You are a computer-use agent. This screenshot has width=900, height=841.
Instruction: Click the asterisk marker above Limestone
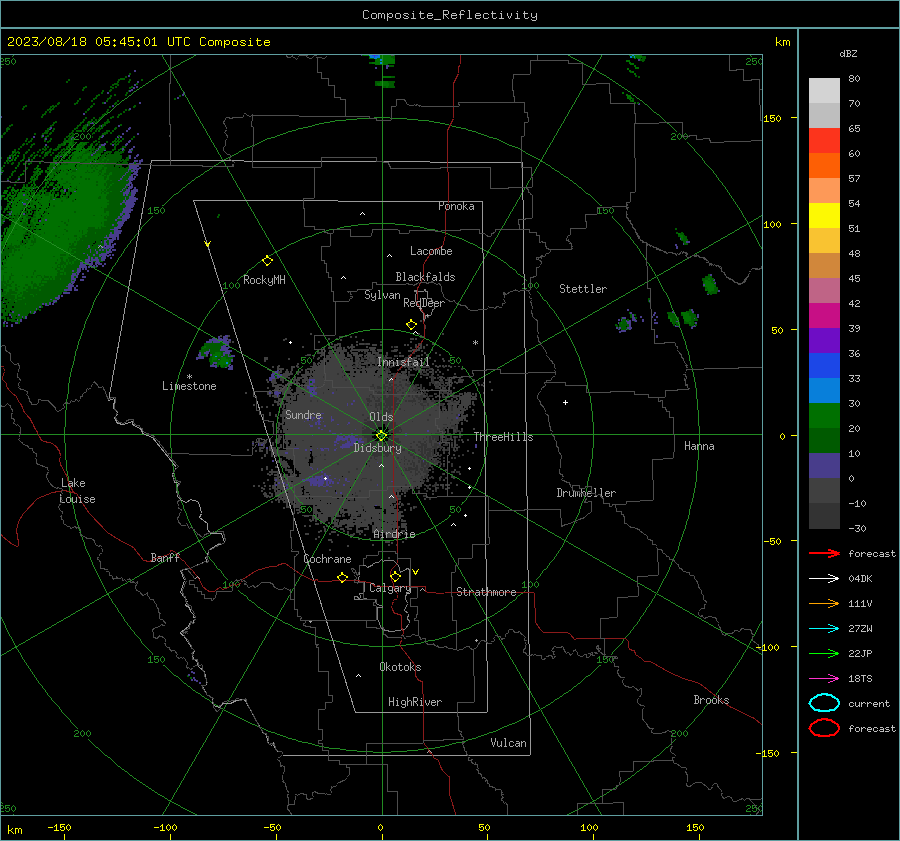(189, 377)
